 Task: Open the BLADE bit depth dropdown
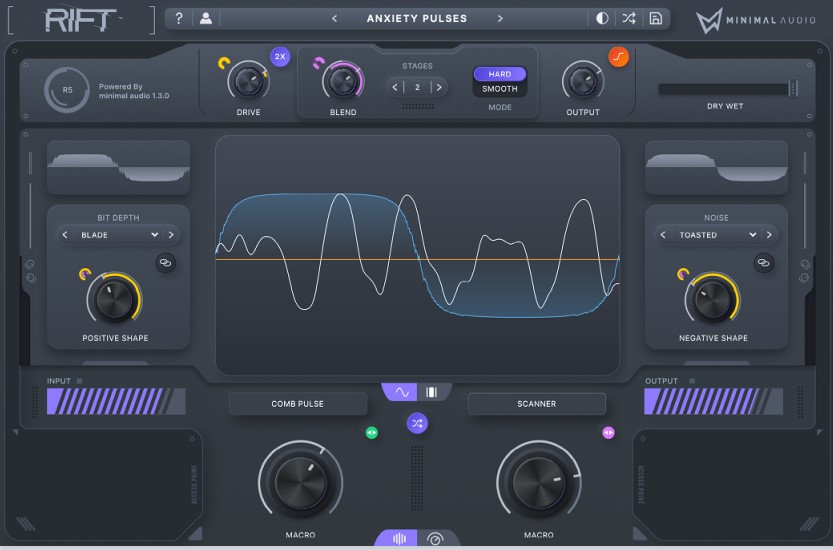coord(118,235)
